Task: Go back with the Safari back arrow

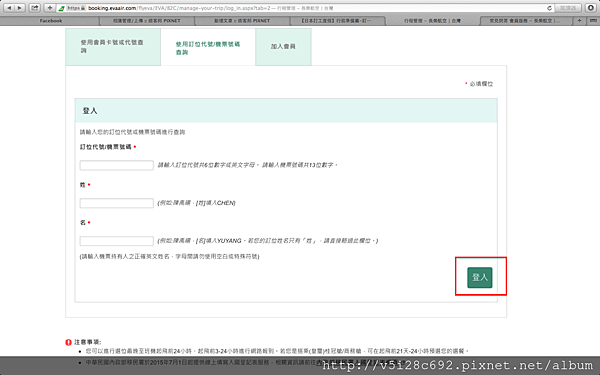Action: pos(9,8)
